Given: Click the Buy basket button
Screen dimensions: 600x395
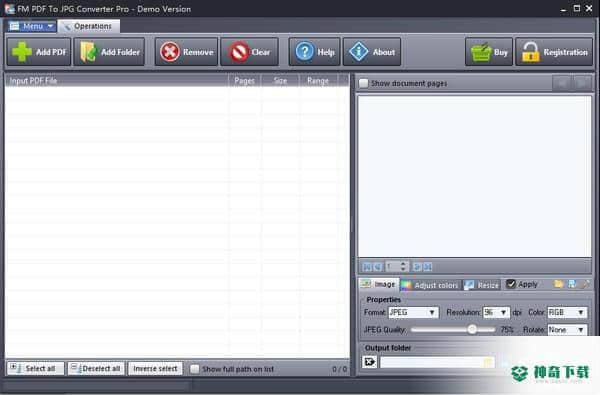Looking at the screenshot, I should pos(489,52).
